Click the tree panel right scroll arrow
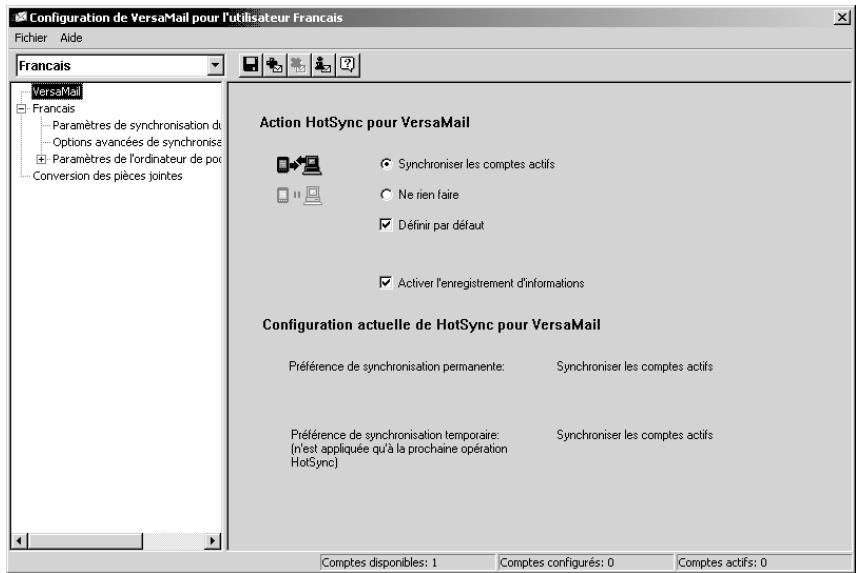 (x=213, y=541)
